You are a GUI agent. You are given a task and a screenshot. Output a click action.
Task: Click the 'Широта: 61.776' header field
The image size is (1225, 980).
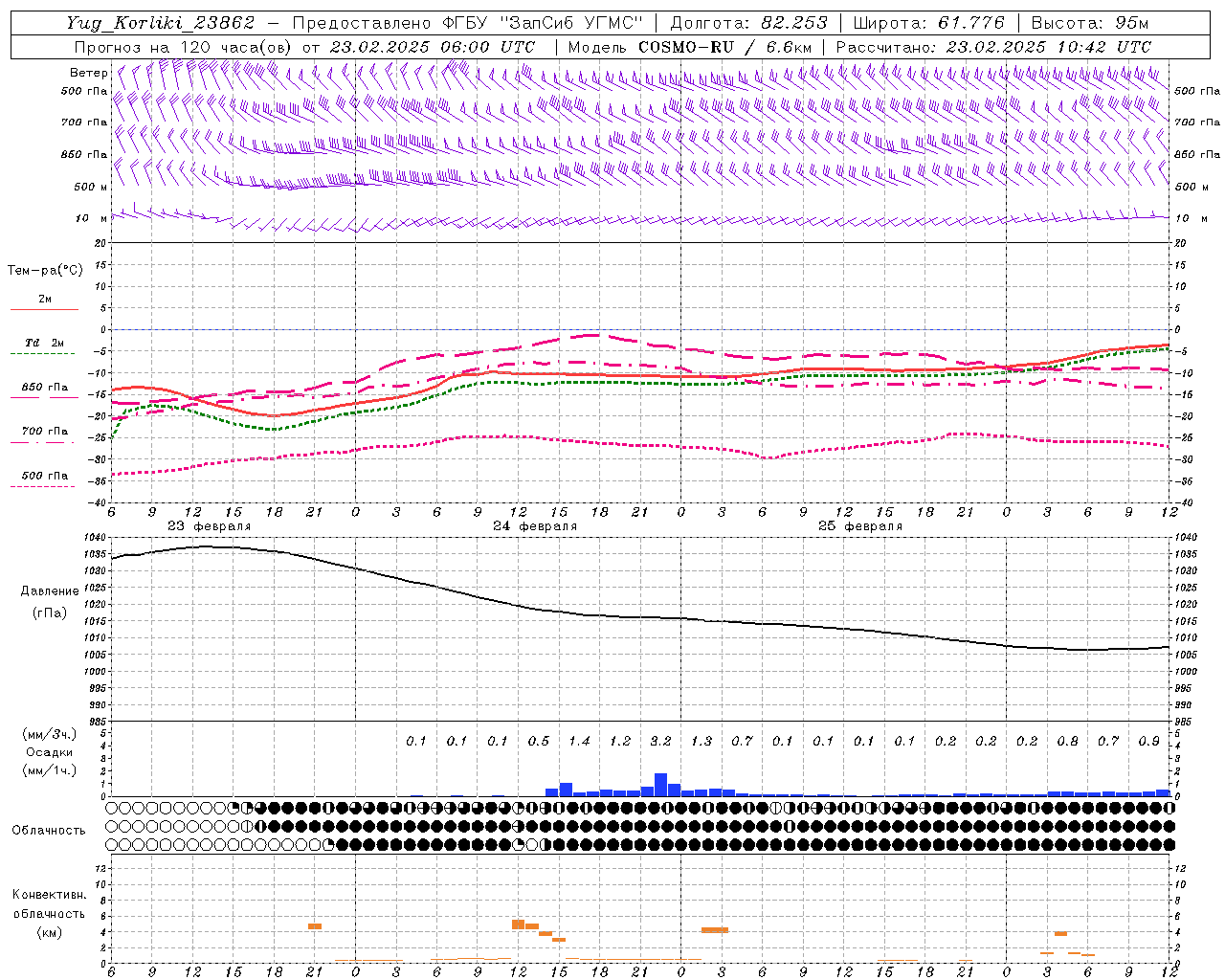coord(928,23)
